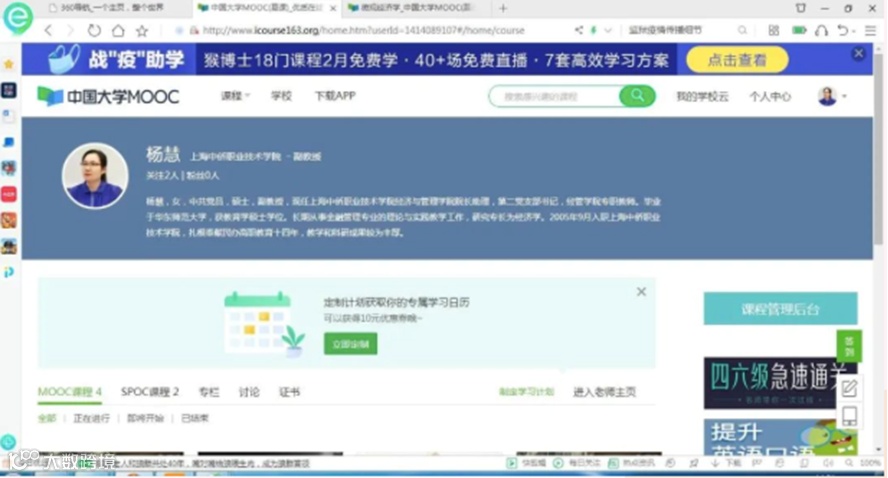The height and width of the screenshot is (478, 888).
Task: Click the 每日关注 icon in the status bar
Action: pos(558,463)
